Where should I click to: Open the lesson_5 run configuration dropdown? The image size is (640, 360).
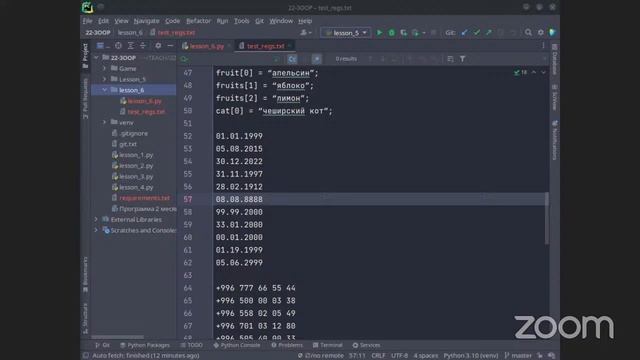(346, 33)
